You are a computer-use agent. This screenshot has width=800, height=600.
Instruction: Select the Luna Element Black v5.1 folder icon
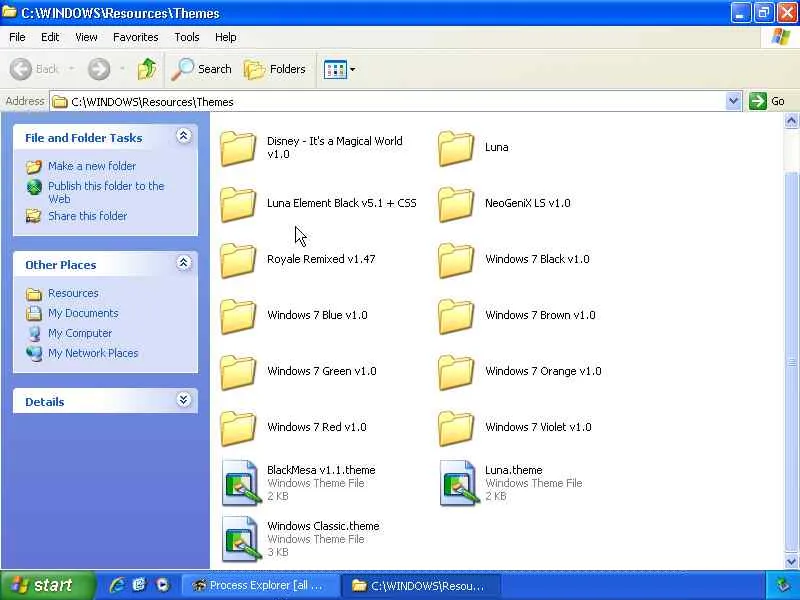tap(238, 204)
